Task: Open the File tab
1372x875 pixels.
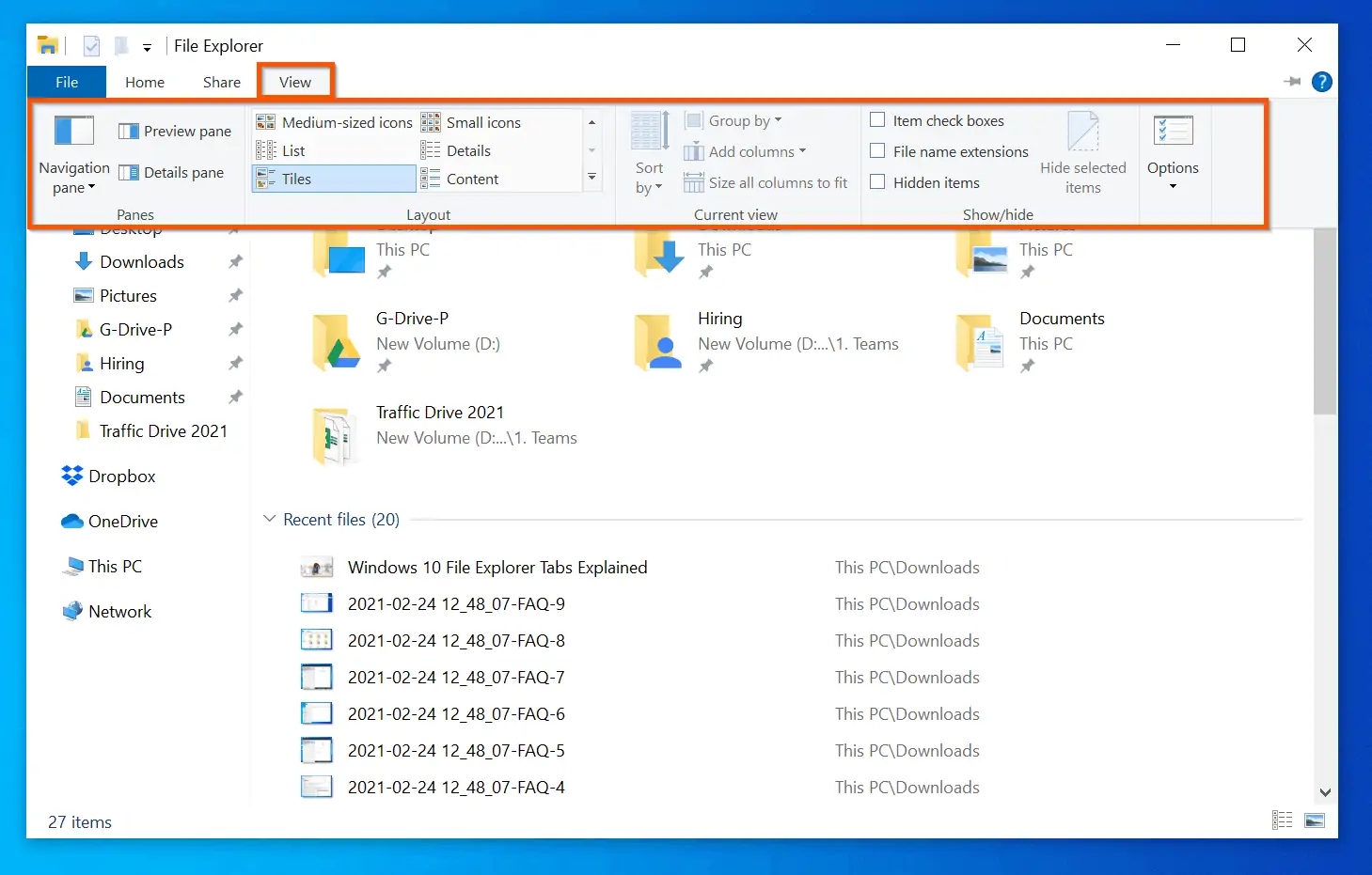Action: click(67, 82)
